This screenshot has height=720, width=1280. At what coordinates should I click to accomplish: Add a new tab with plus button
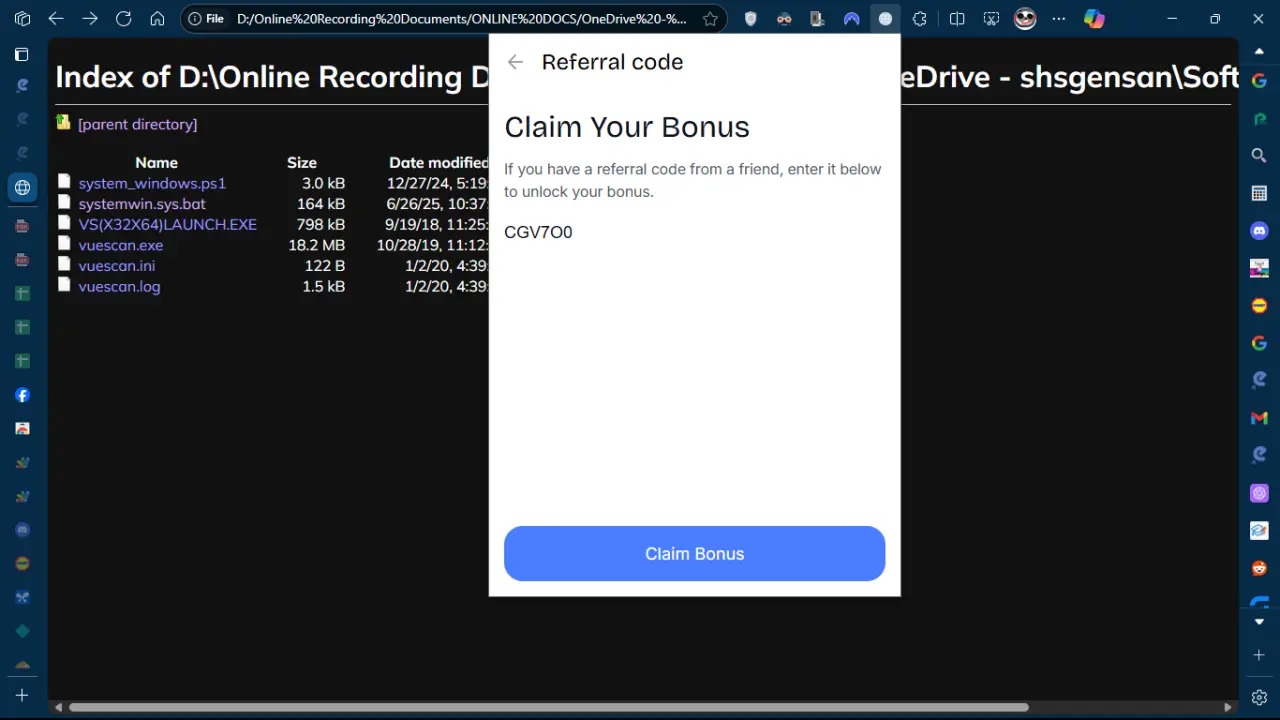coord(22,695)
